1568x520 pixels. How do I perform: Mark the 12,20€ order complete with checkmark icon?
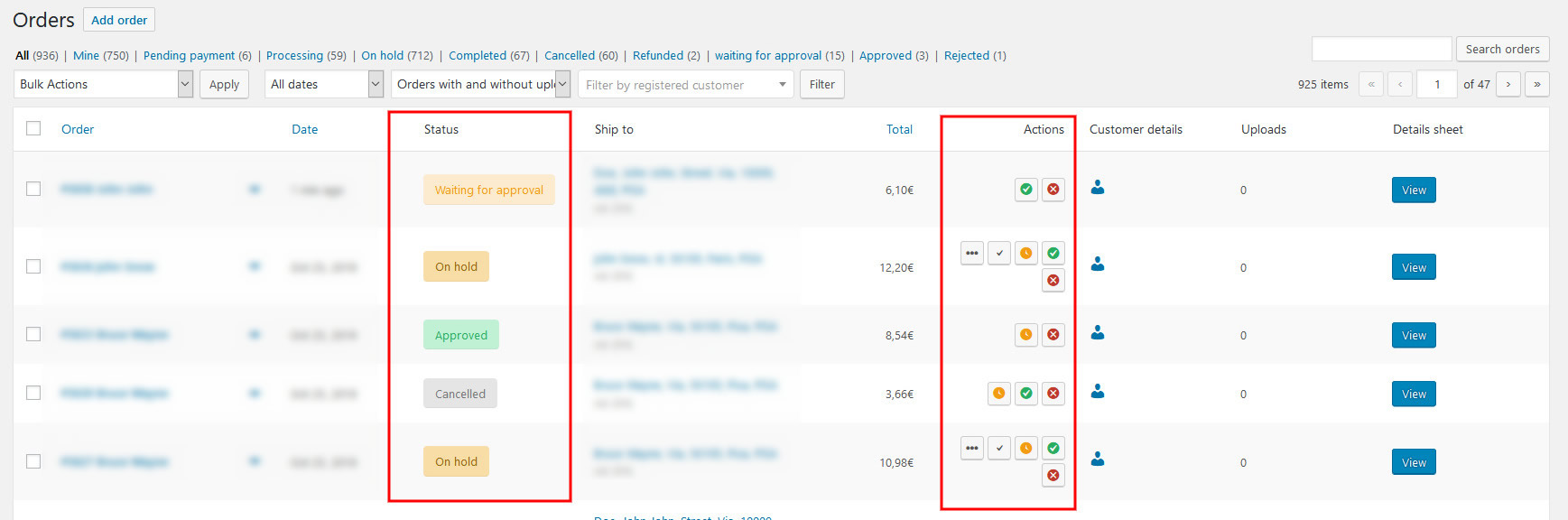(x=998, y=253)
